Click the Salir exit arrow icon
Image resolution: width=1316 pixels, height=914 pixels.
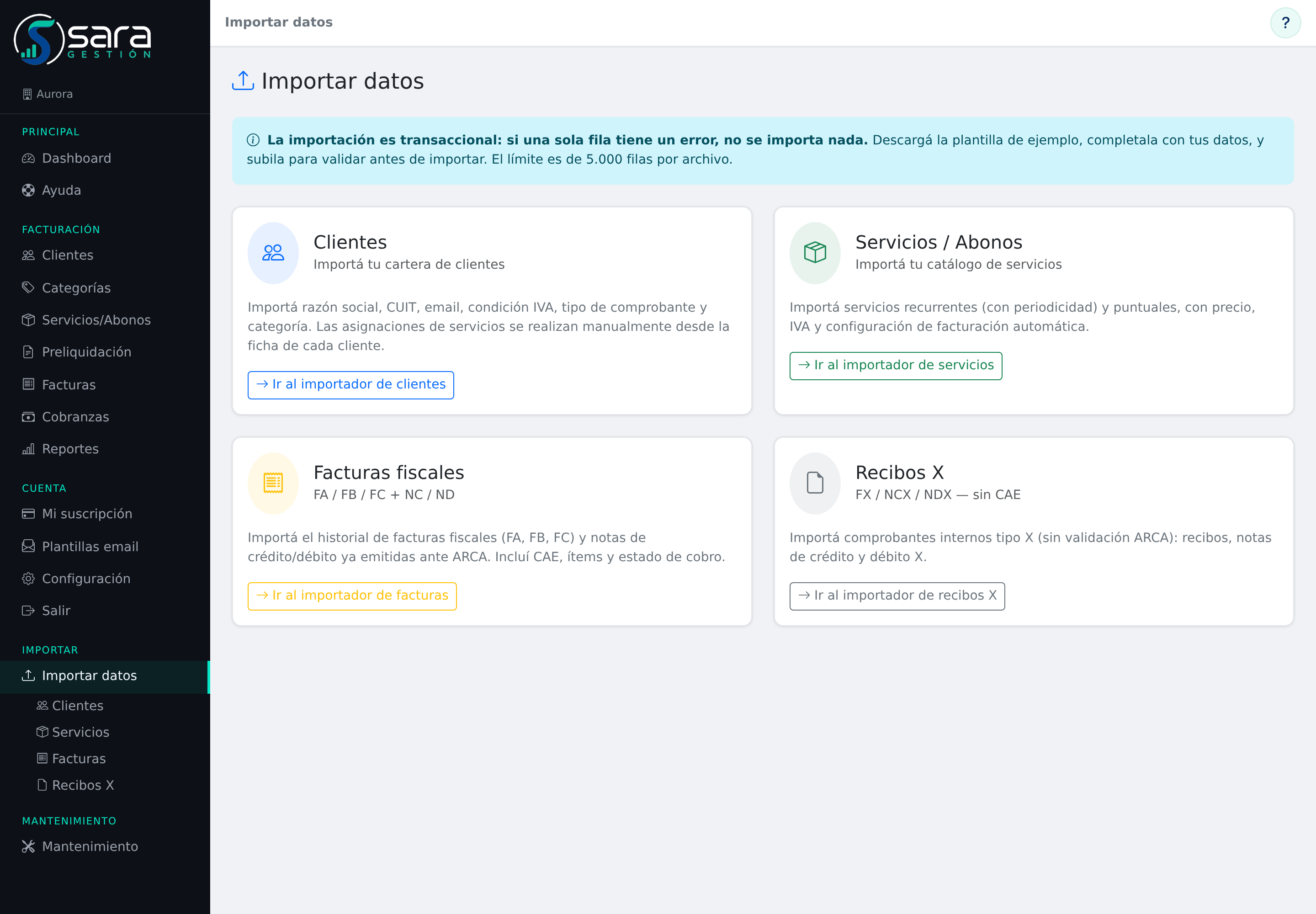point(28,611)
